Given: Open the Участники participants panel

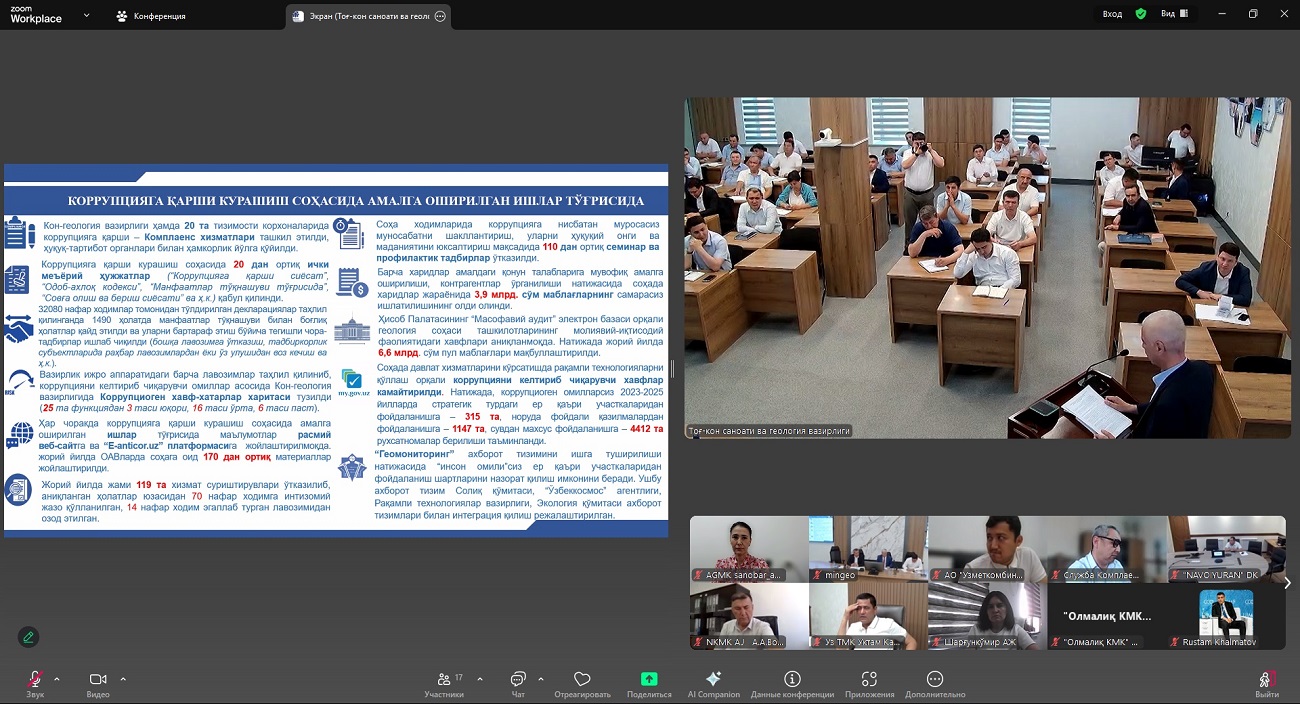Looking at the screenshot, I should pos(443,682).
